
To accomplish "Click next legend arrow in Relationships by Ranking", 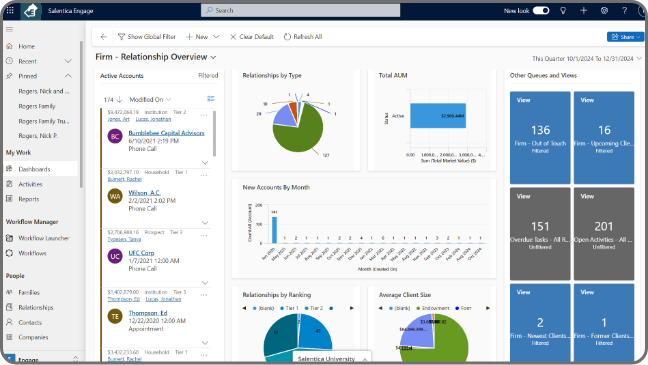I will (x=352, y=308).
